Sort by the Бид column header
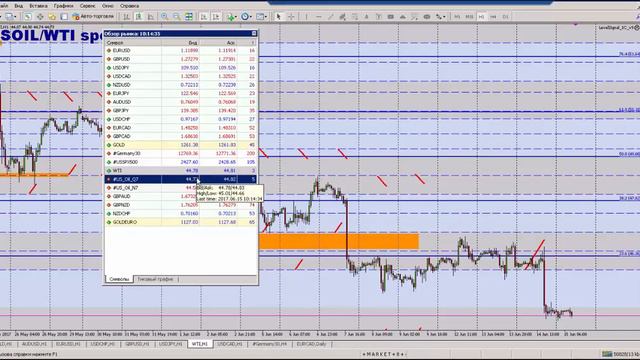Image resolution: width=640 pixels, height=360 pixels. coord(180,42)
